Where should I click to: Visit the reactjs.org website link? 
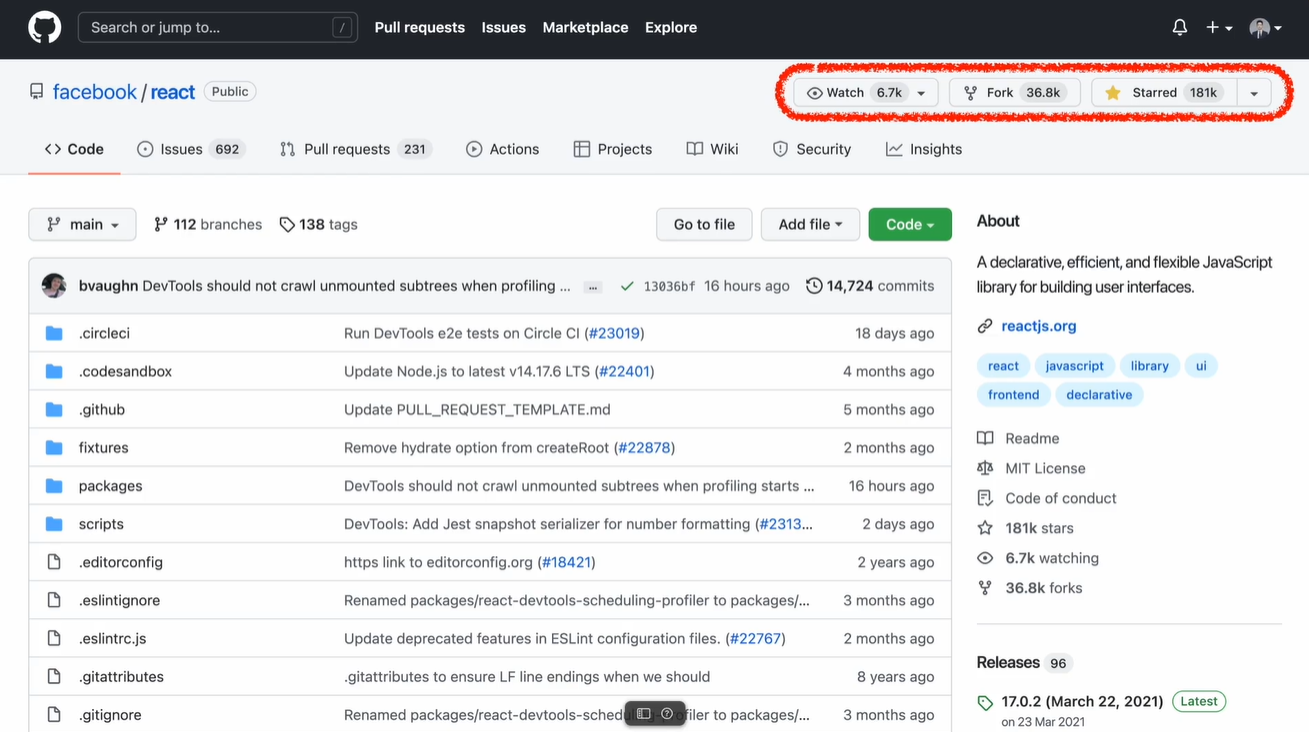click(x=1039, y=326)
